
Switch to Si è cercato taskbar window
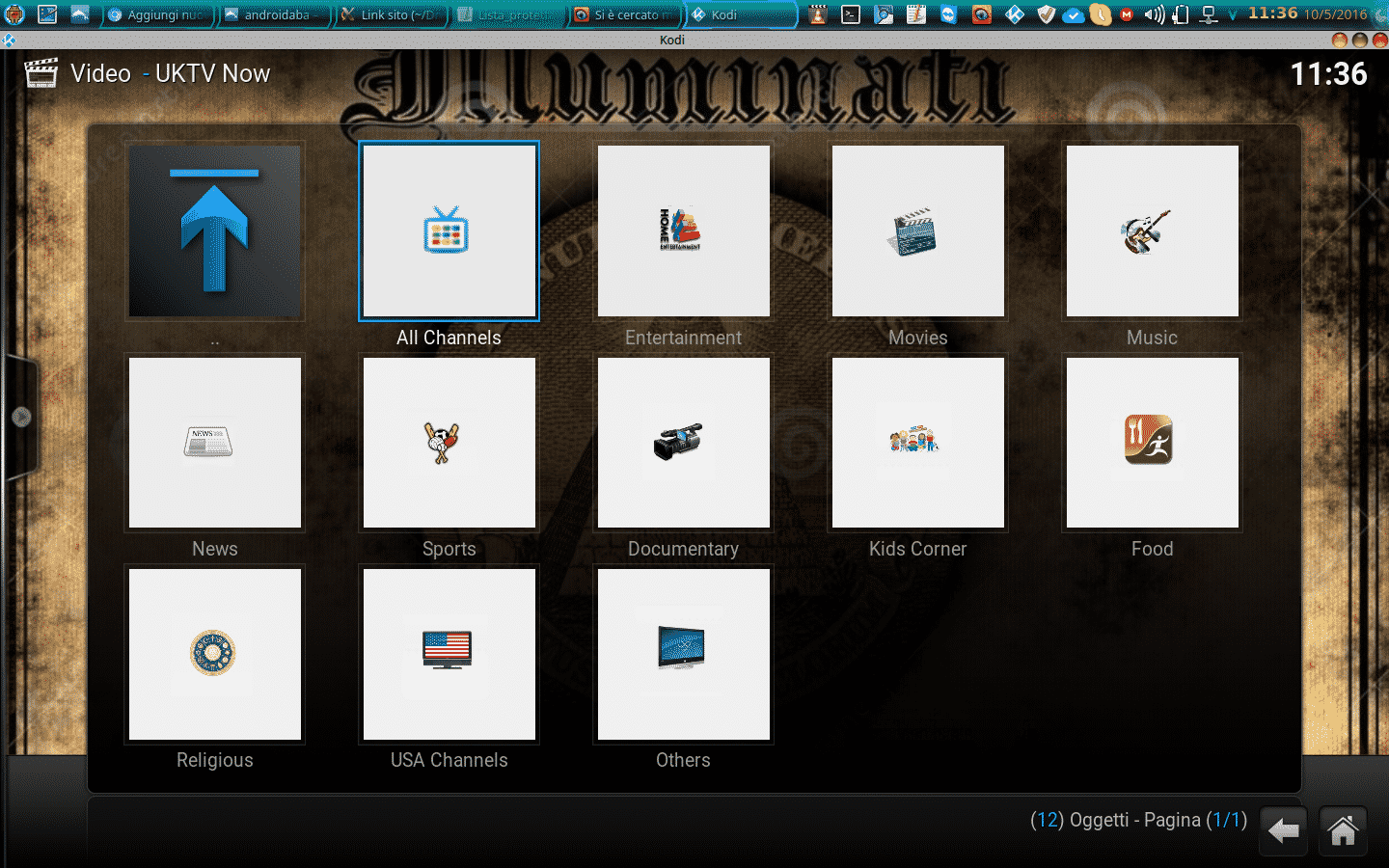pos(624,14)
